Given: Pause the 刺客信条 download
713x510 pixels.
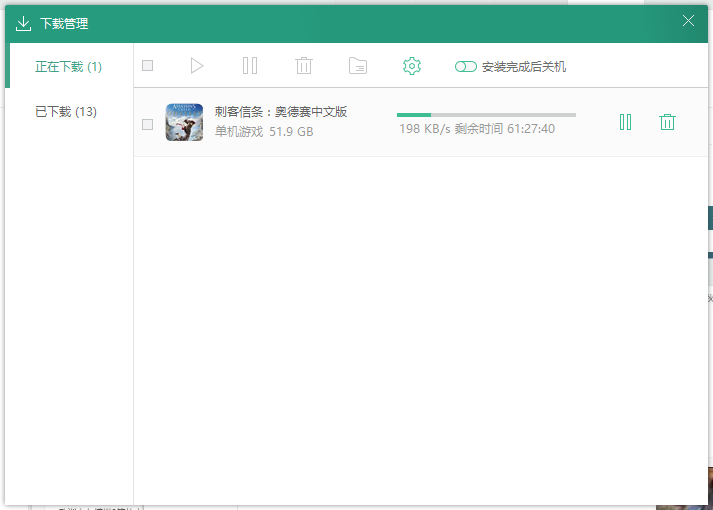Looking at the screenshot, I should (x=625, y=122).
